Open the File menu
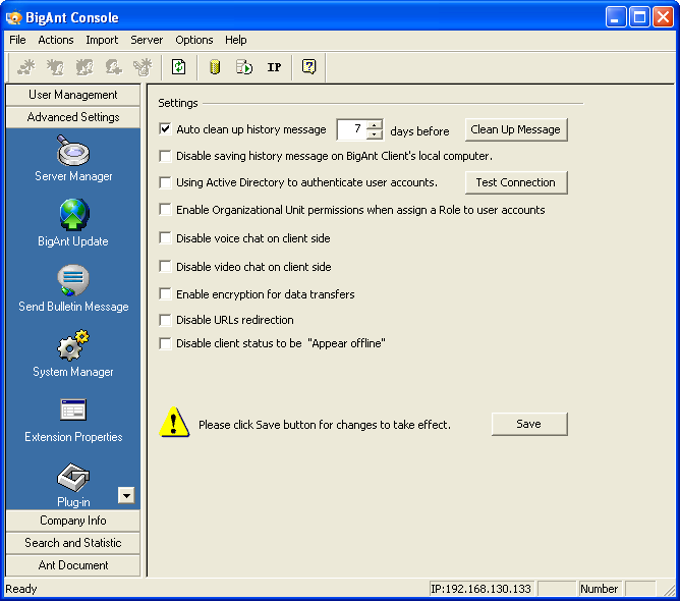The width and height of the screenshot is (680, 601). pyautogui.click(x=17, y=40)
